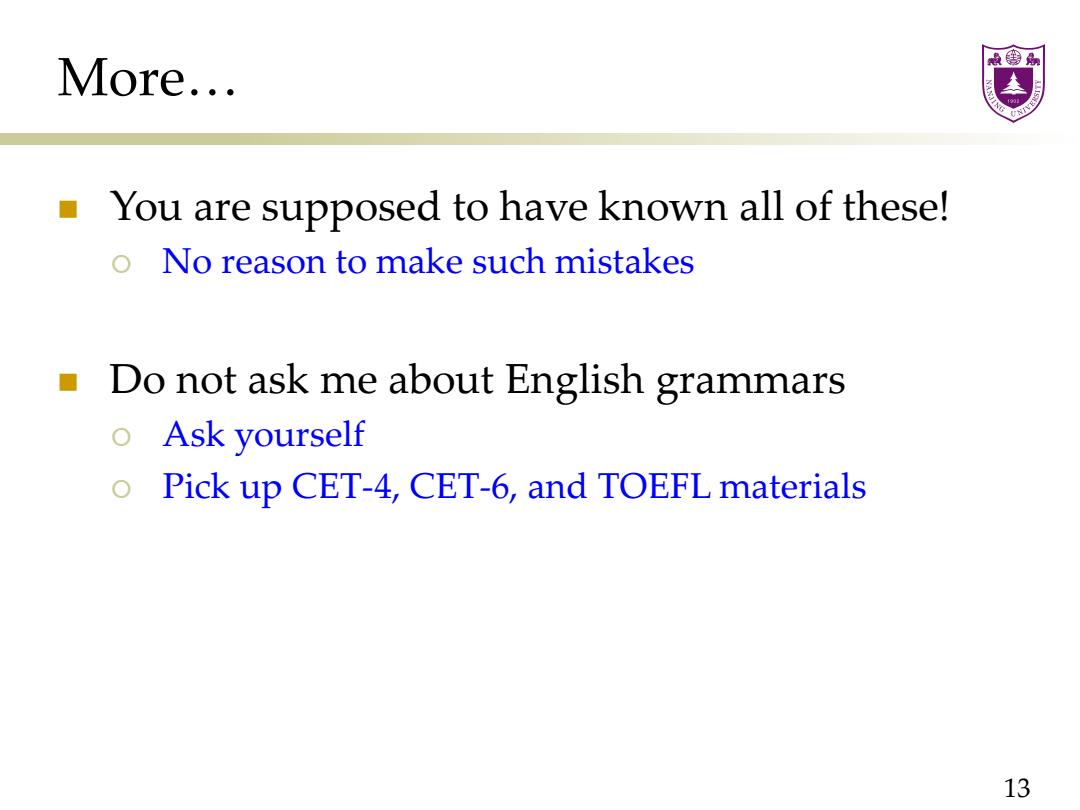Click the blue text "No reason to make such mistakes"
1080x810 pixels.
tap(428, 262)
